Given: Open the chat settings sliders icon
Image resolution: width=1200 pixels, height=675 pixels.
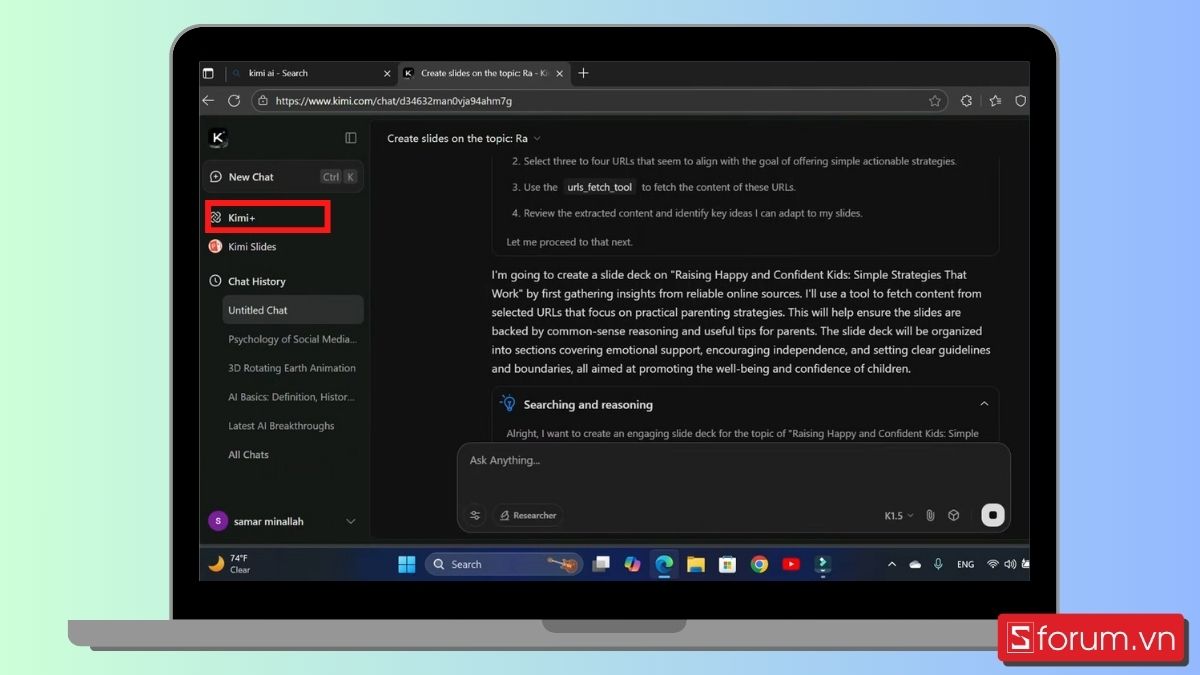Looking at the screenshot, I should pyautogui.click(x=475, y=515).
